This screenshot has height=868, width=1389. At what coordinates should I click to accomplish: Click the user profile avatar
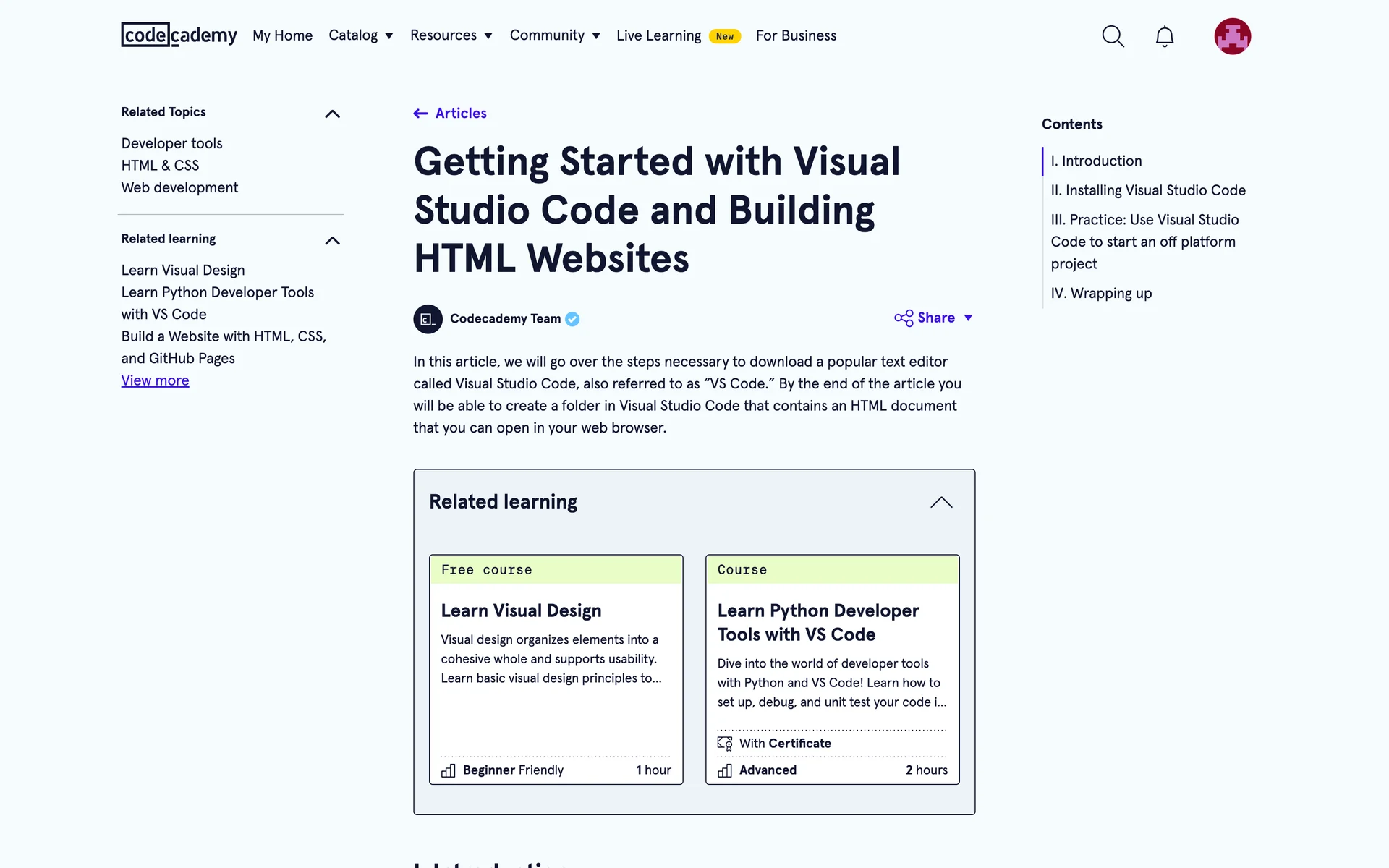click(1232, 36)
